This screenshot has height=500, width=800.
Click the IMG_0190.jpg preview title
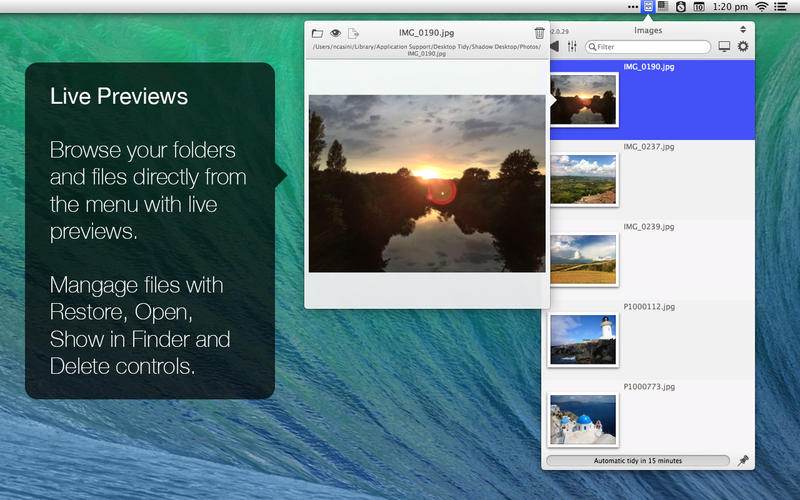[x=427, y=33]
